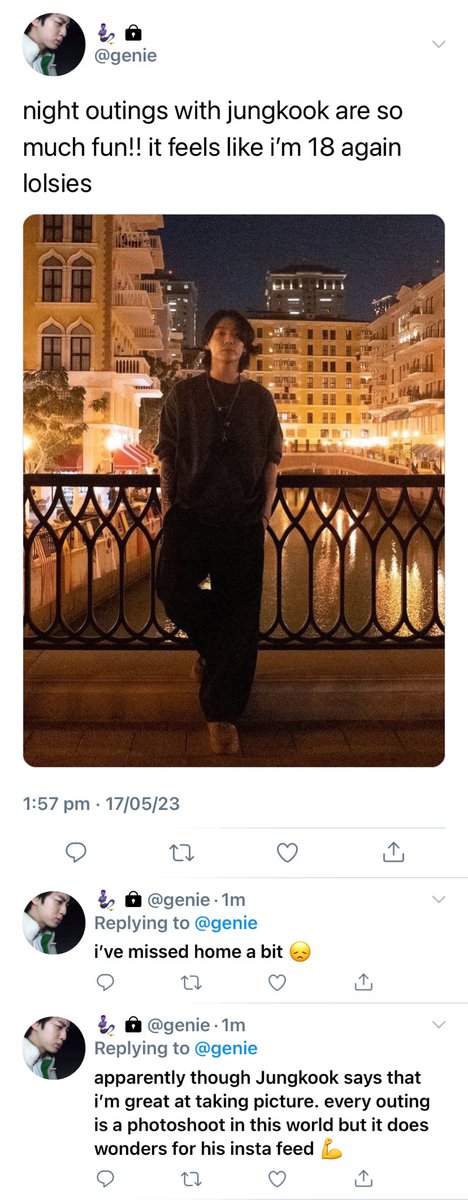
Task: Reply to the 'missed home a bit' tweet
Action: coord(105,983)
